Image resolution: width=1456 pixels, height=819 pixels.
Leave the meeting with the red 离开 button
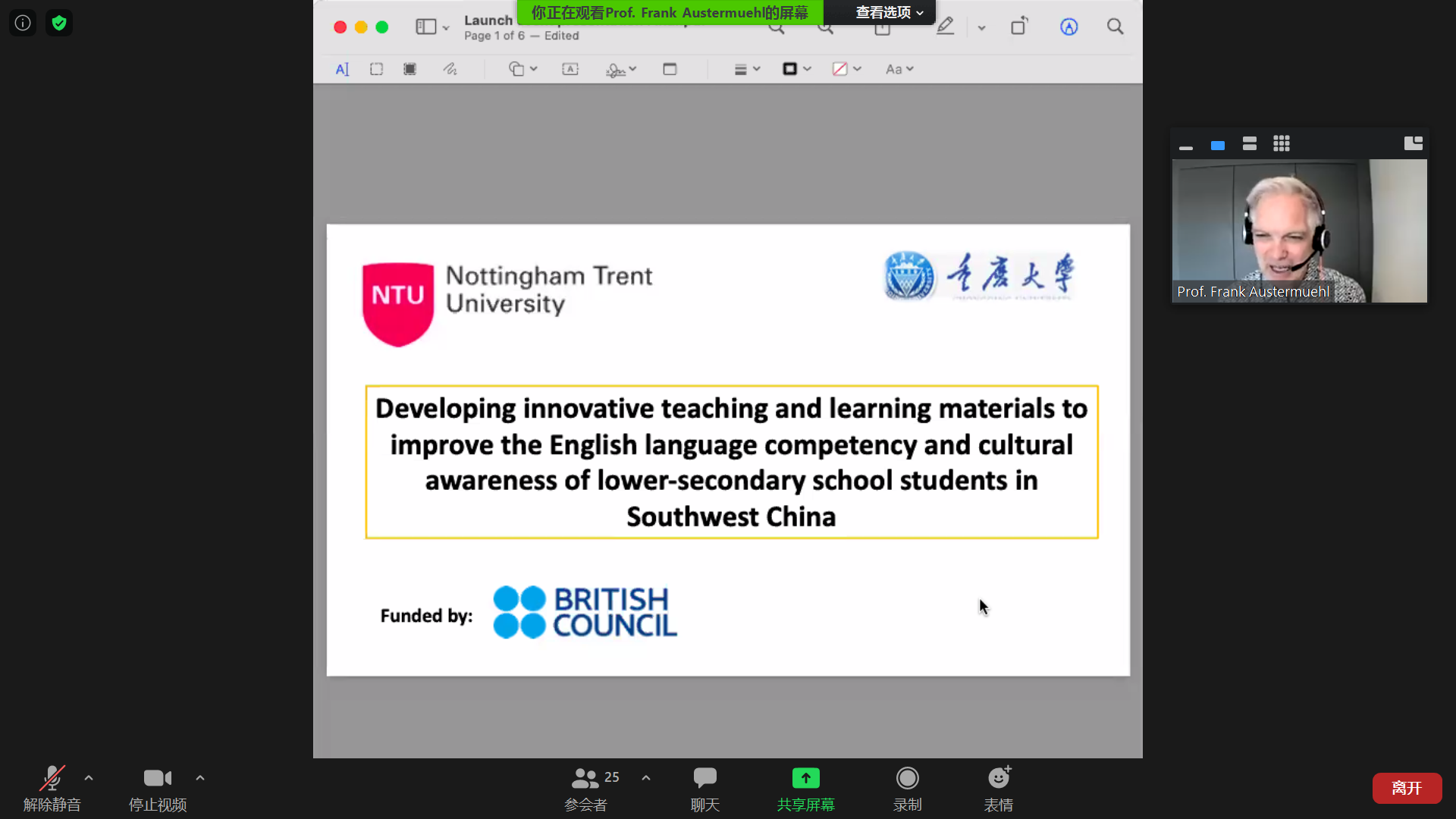tap(1407, 788)
